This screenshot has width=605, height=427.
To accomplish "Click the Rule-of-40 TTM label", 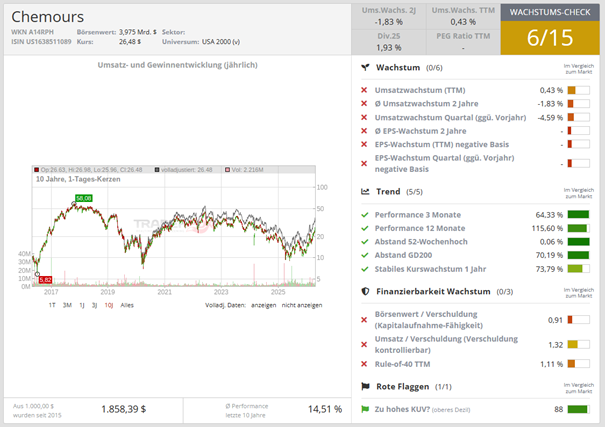I will [x=402, y=364].
